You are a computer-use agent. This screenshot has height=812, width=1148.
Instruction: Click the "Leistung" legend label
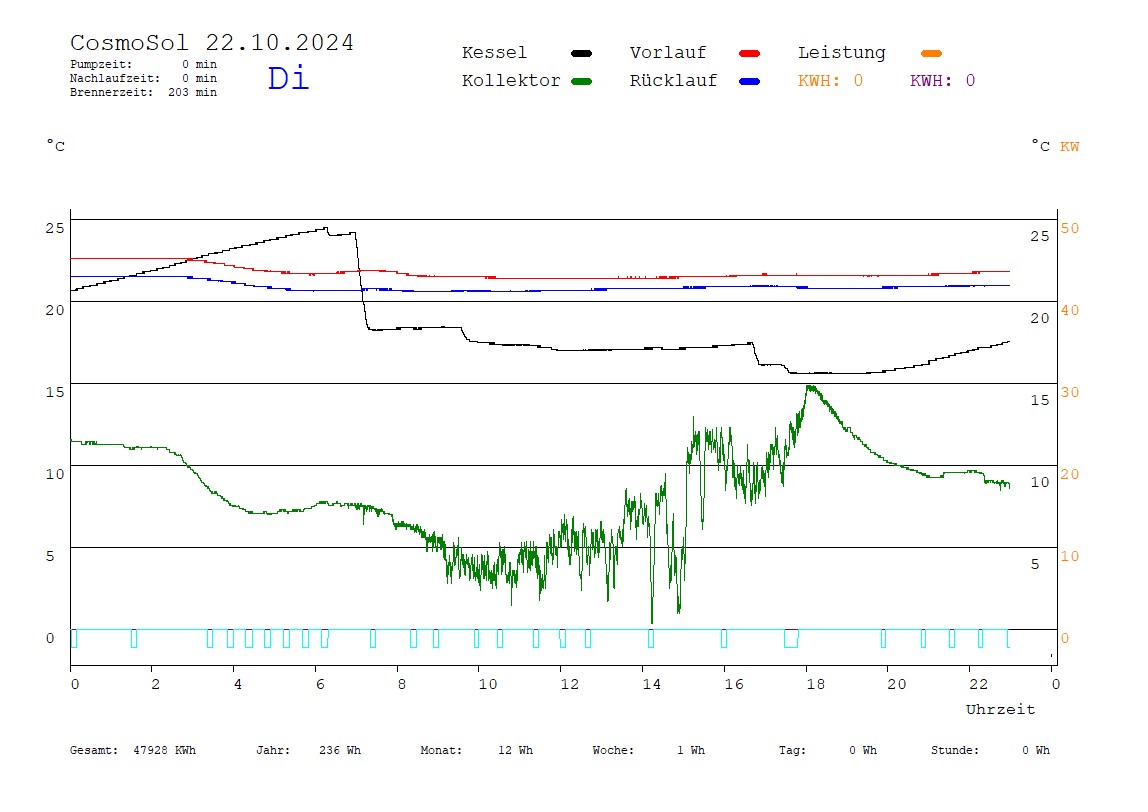tap(842, 53)
